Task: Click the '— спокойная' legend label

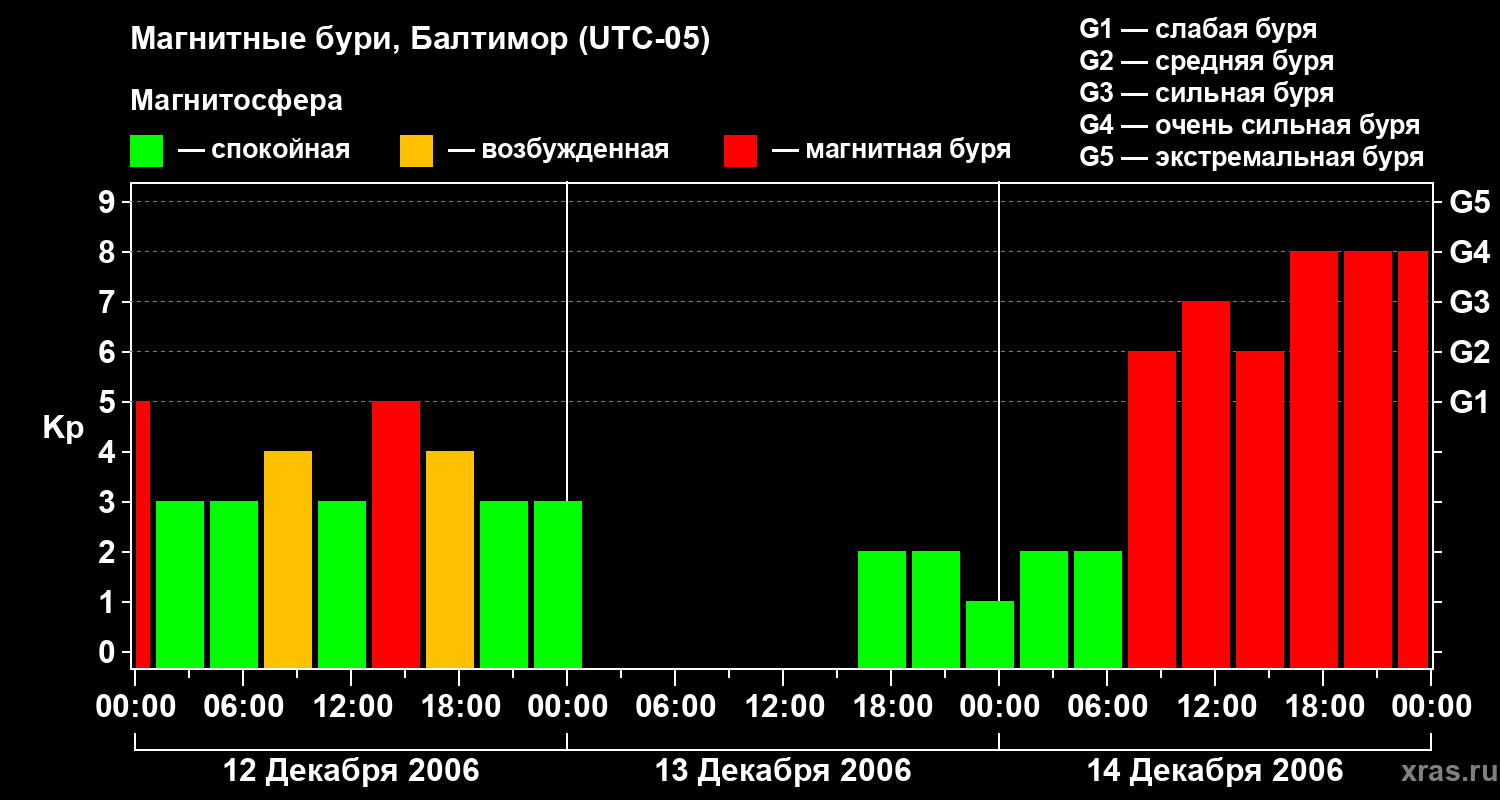Action: 264,150
